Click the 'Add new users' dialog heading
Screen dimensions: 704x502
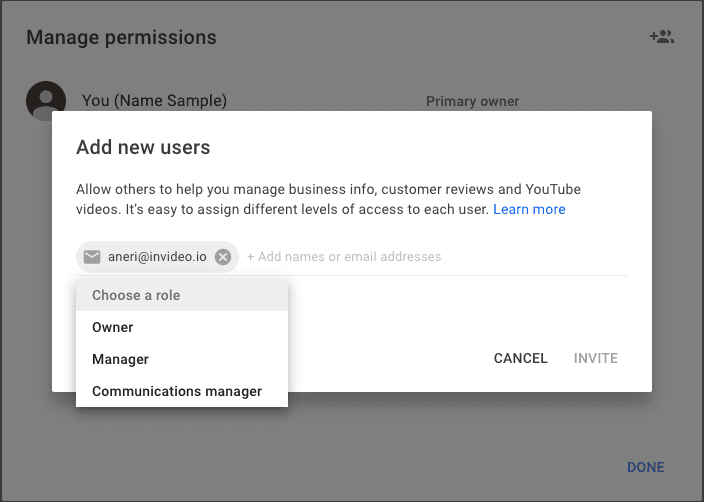[x=143, y=148]
